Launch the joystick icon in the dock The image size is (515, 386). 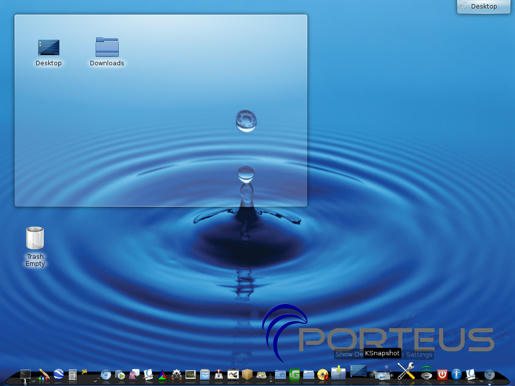click(x=219, y=375)
